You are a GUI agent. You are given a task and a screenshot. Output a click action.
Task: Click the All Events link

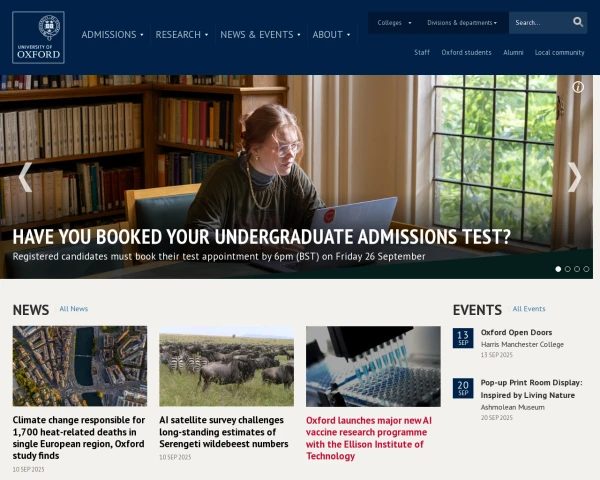pos(529,309)
